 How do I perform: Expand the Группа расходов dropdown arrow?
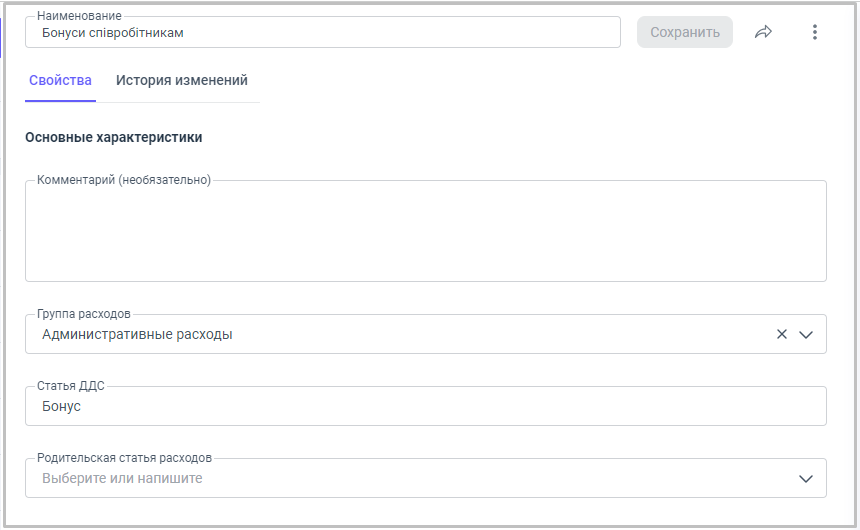click(806, 334)
